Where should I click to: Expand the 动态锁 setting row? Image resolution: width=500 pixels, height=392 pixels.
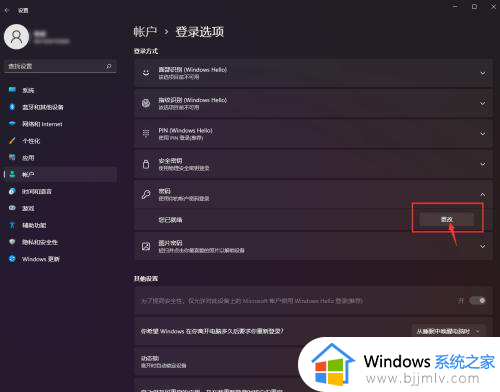pos(313,362)
